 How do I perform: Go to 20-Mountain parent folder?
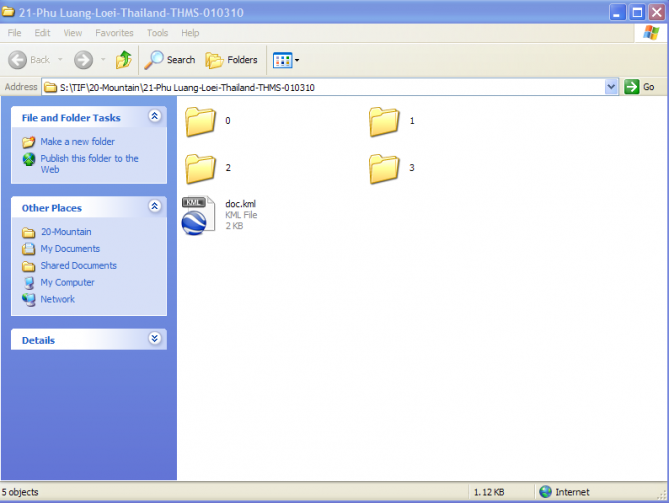click(66, 232)
